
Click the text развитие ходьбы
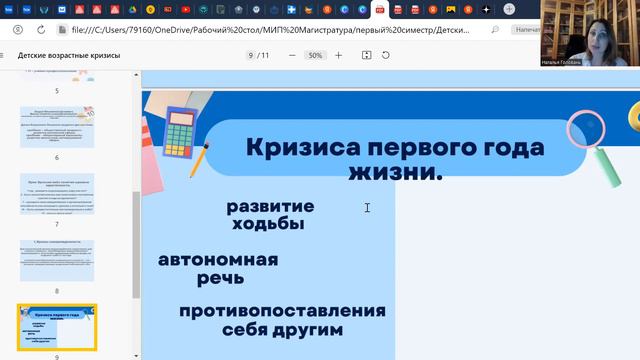[x=270, y=215]
